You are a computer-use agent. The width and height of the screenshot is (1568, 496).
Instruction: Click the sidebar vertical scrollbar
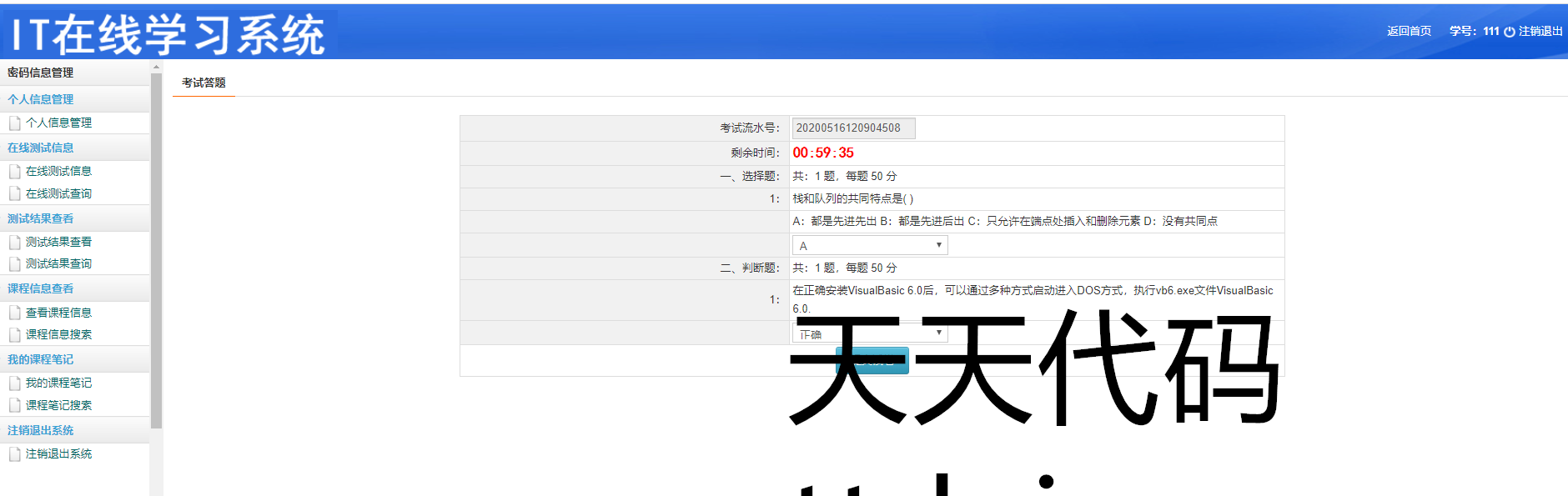(156, 250)
